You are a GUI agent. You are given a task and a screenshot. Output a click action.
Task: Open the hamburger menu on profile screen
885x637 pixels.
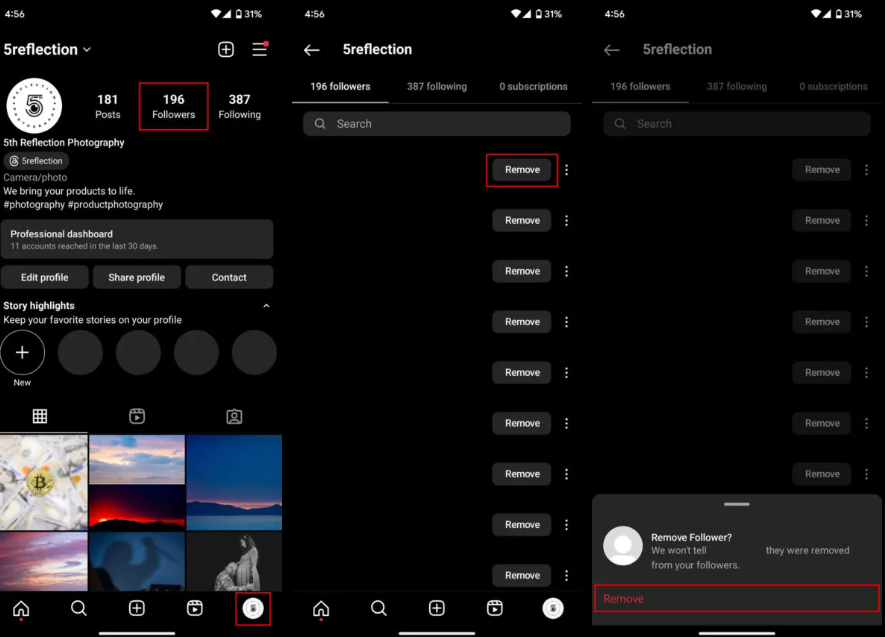tap(260, 49)
